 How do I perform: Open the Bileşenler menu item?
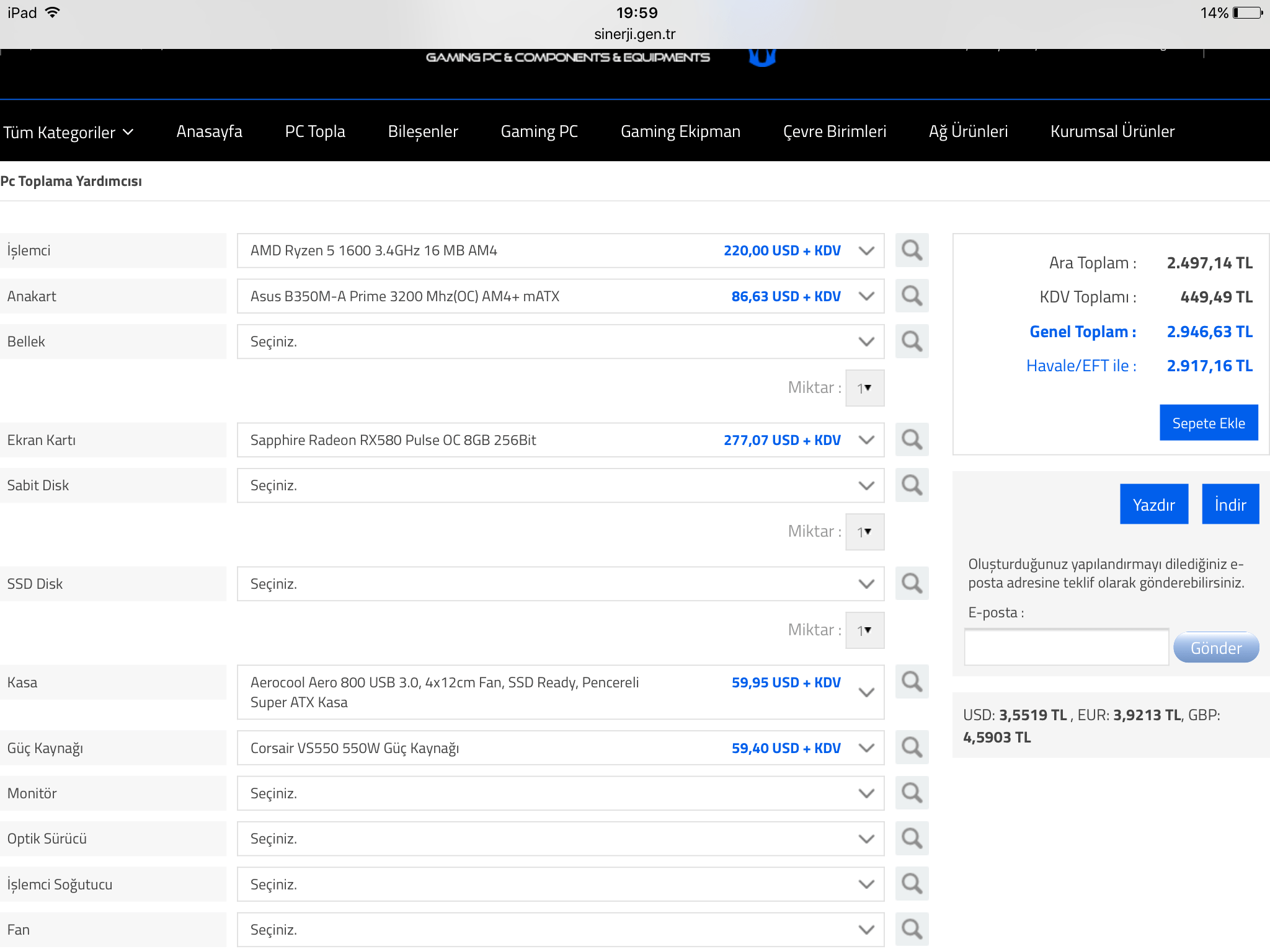(423, 131)
